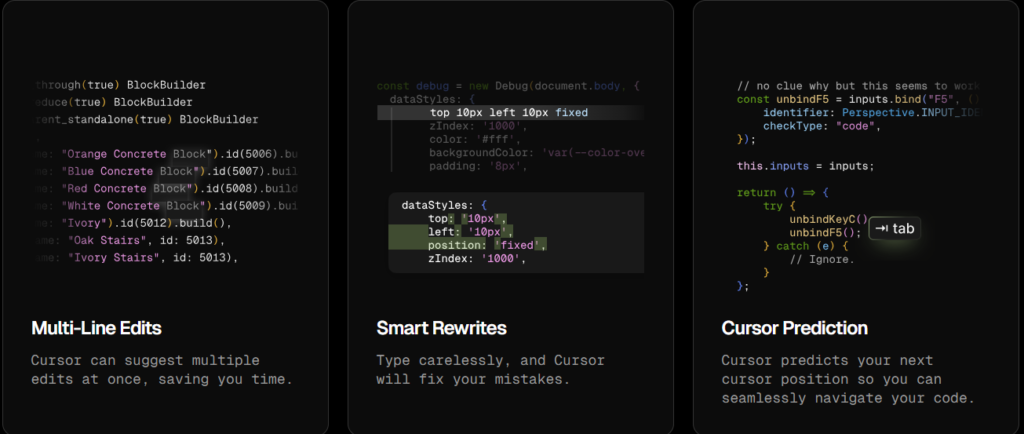Click the "Ivory Stairs", id: 5013 line
1024x434 pixels.
(x=136, y=258)
